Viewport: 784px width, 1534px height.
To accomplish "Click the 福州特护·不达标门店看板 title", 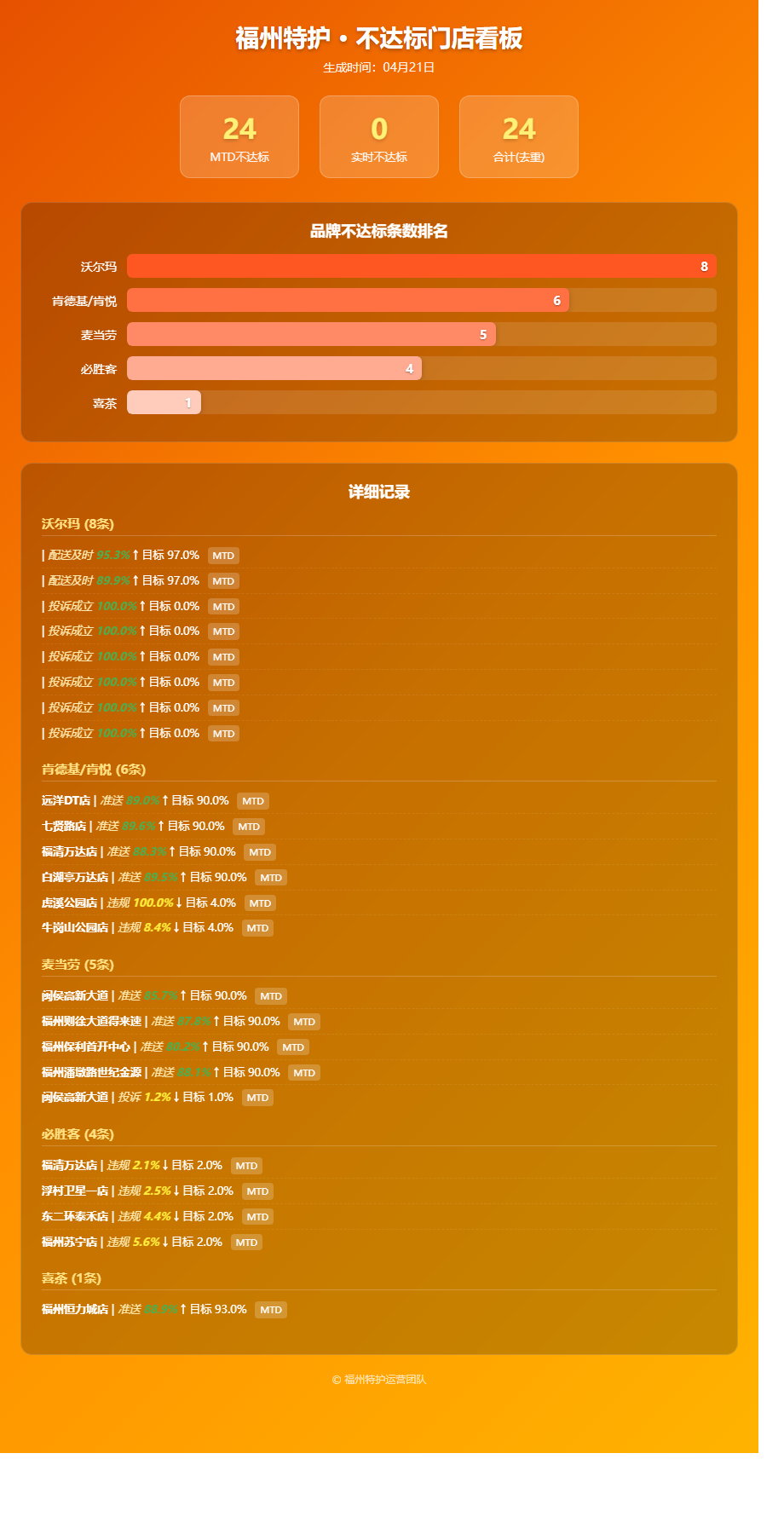I will tap(379, 38).
